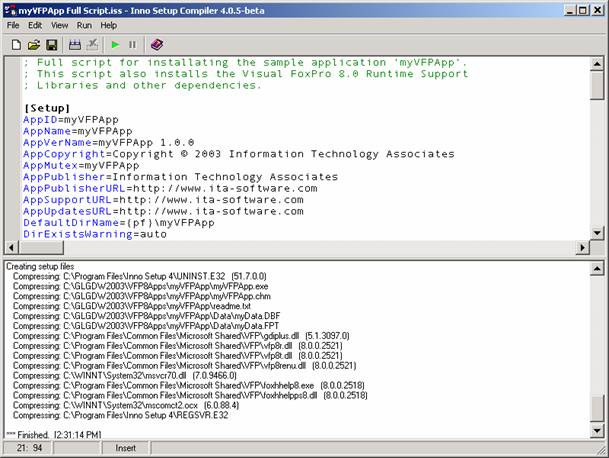The width and height of the screenshot is (609, 458).
Task: Click the foxhhelp8.exe compressing output line
Action: tap(189, 385)
